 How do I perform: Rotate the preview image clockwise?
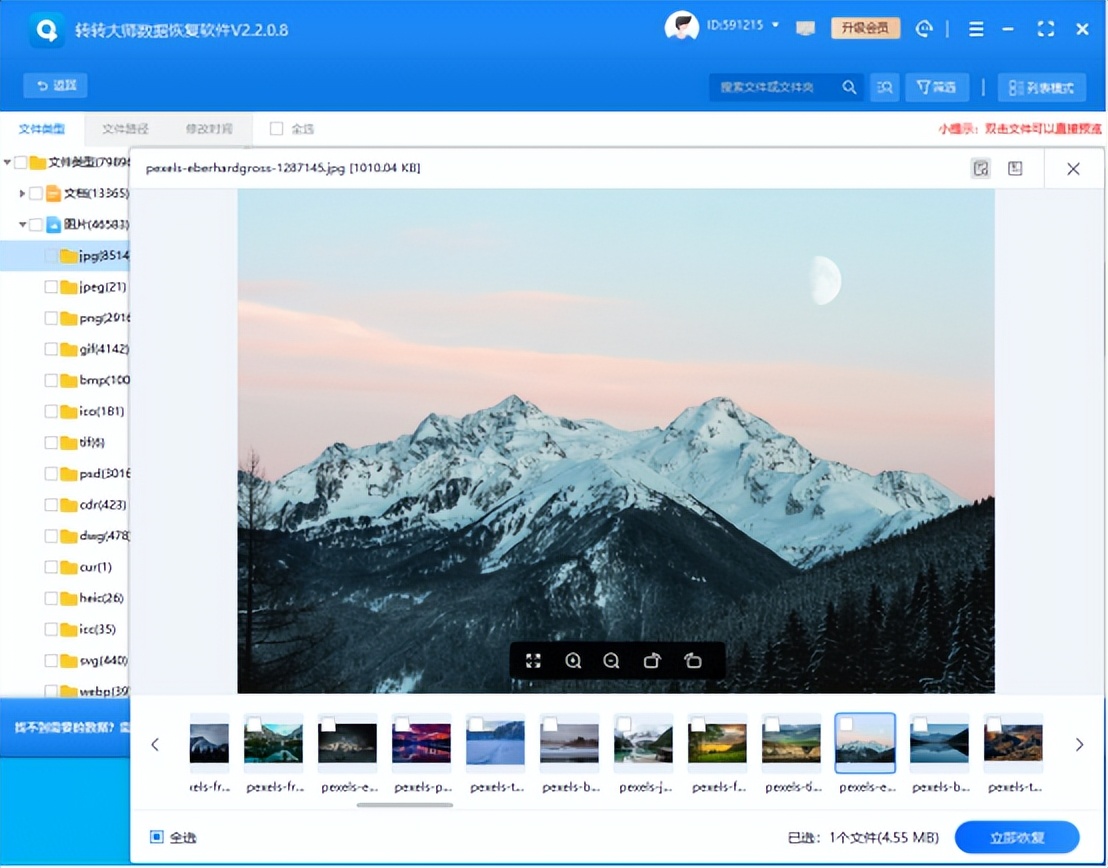pyautogui.click(x=652, y=661)
